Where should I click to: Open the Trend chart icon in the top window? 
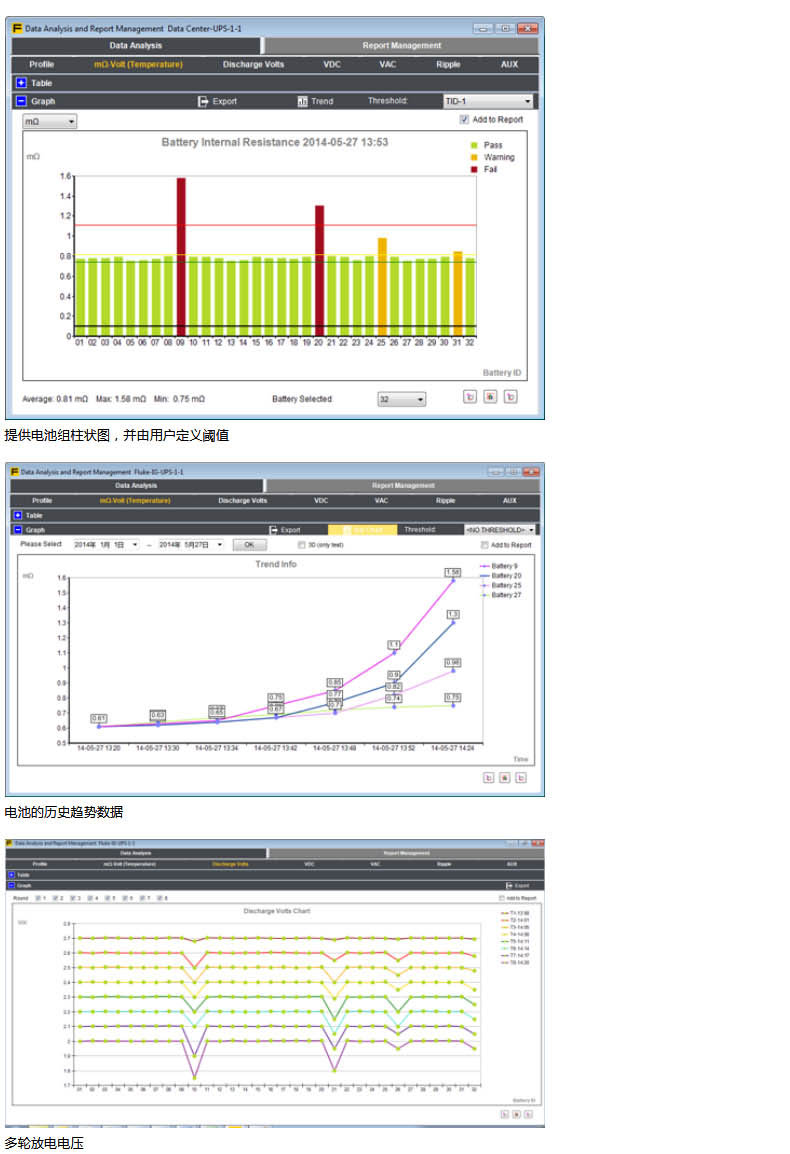point(303,101)
